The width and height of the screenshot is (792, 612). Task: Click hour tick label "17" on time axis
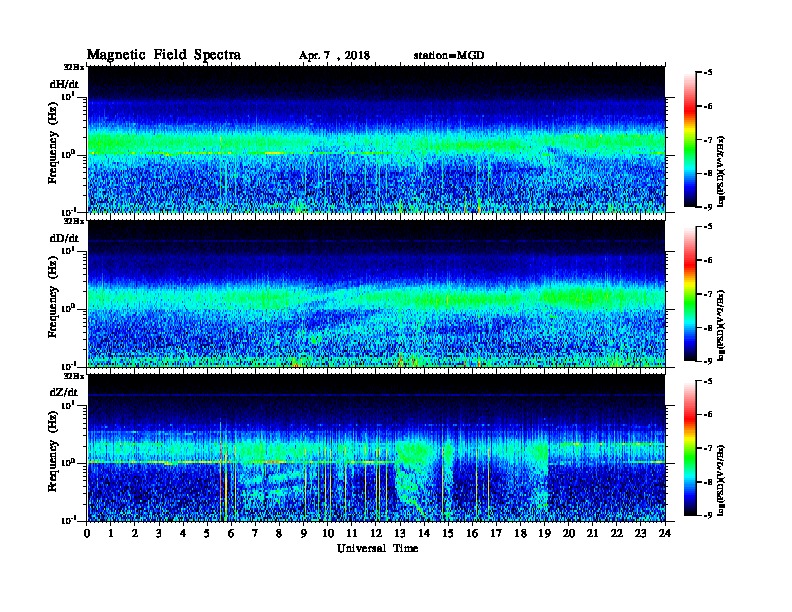(496, 533)
